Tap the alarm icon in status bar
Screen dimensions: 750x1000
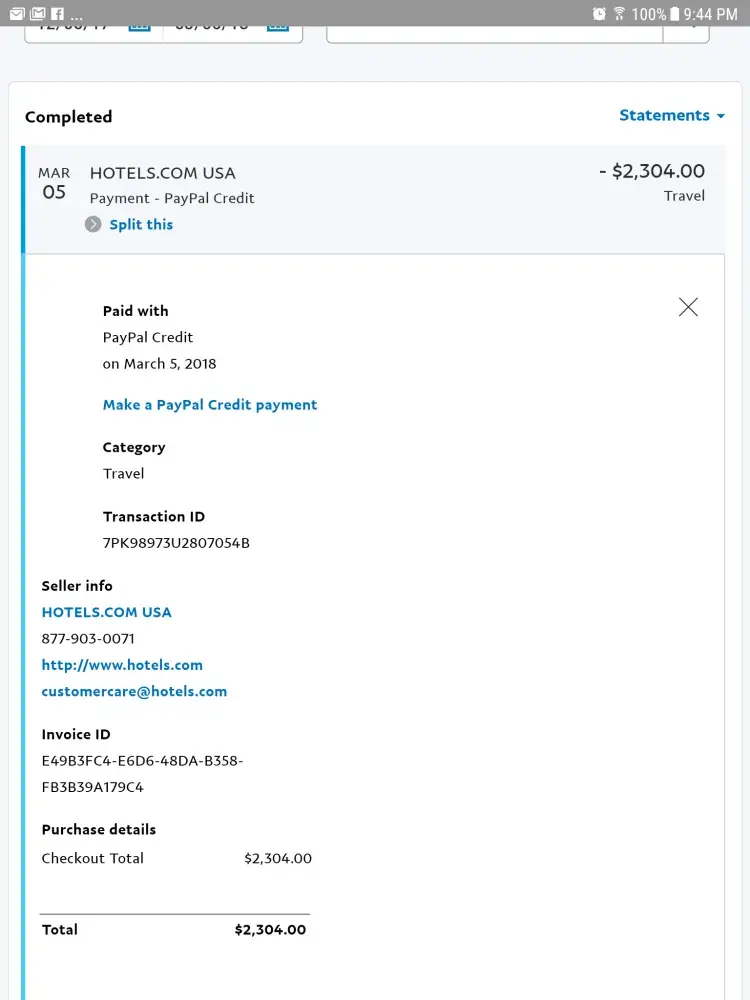(599, 14)
